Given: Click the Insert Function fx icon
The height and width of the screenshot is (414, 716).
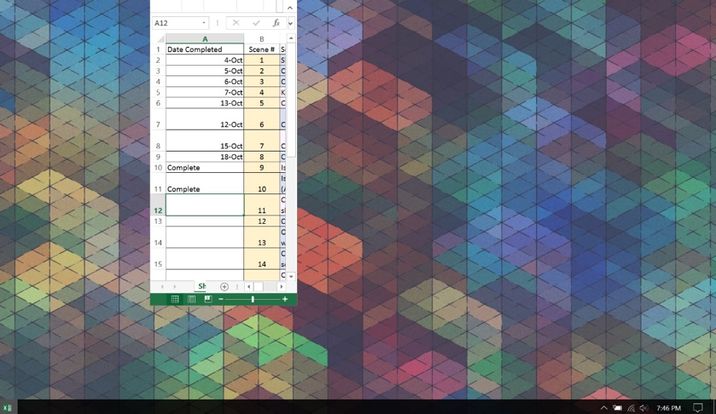Looking at the screenshot, I should pyautogui.click(x=276, y=23).
